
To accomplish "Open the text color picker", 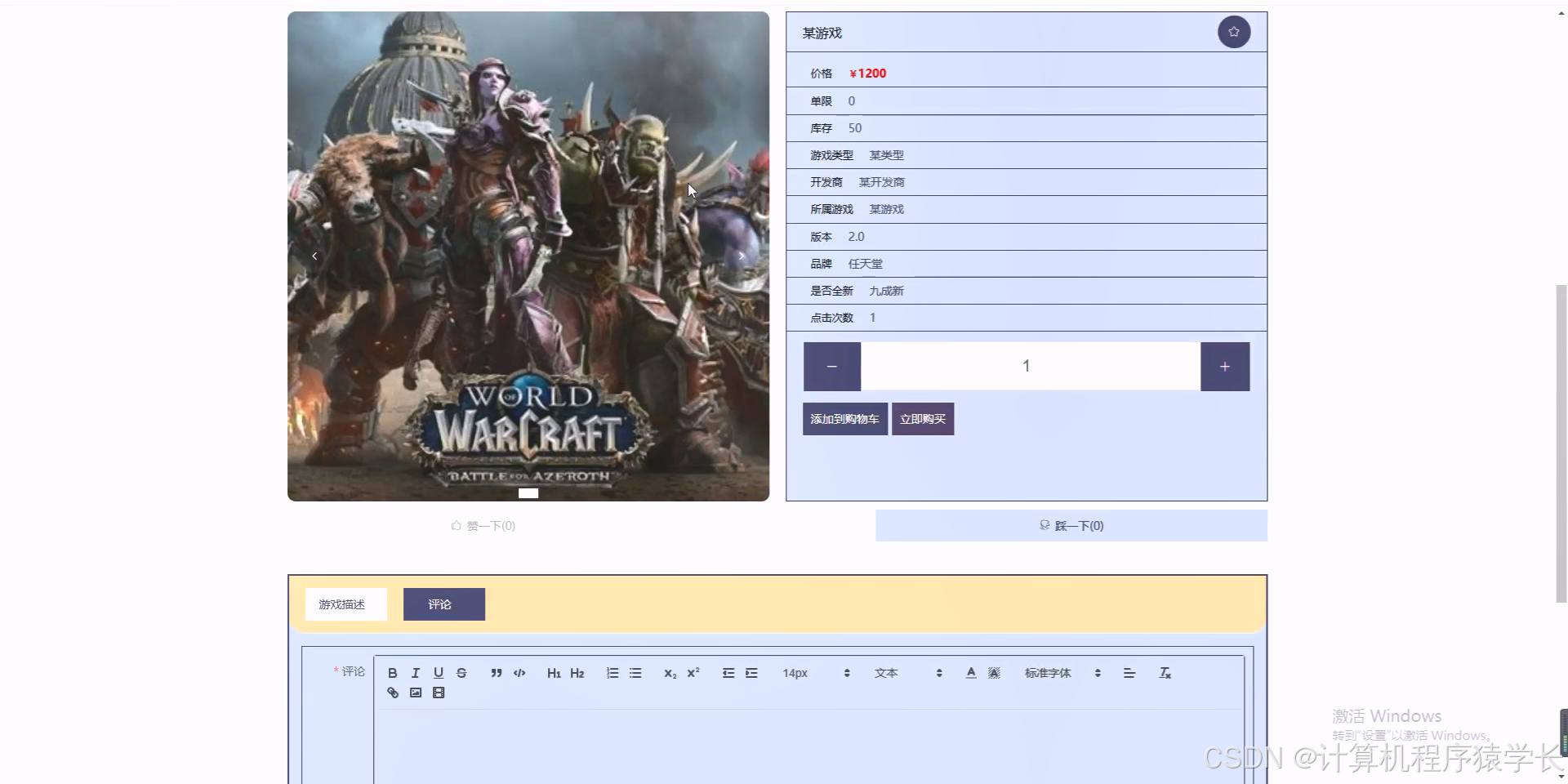I will coord(971,673).
